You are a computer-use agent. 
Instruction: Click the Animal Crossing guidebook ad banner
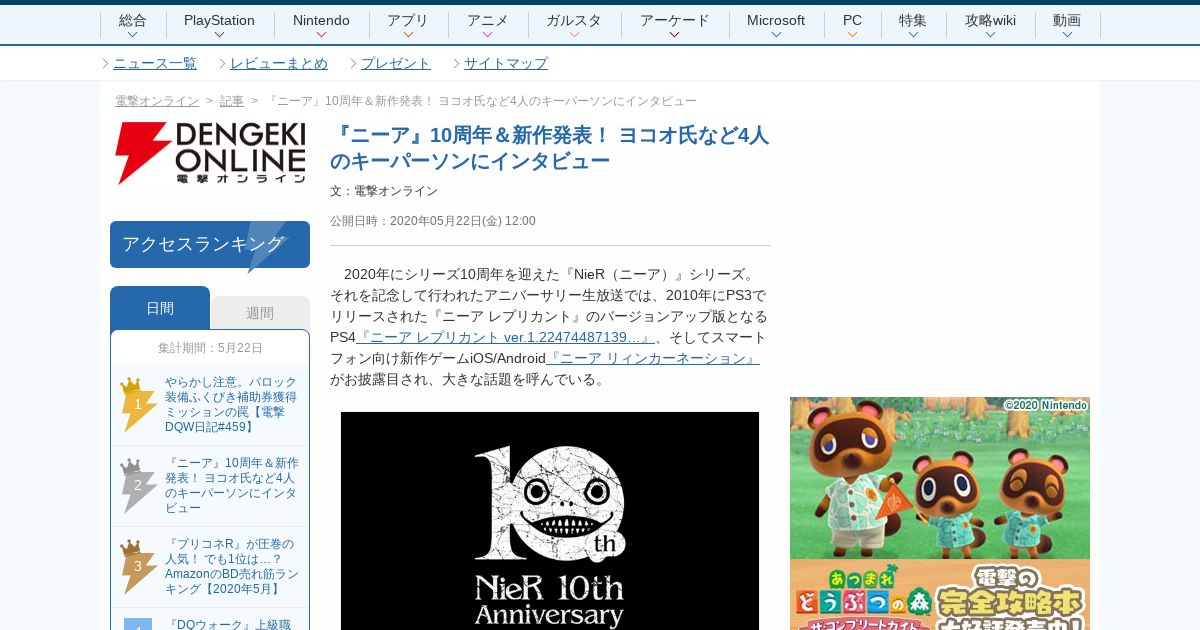pyautogui.click(x=940, y=513)
